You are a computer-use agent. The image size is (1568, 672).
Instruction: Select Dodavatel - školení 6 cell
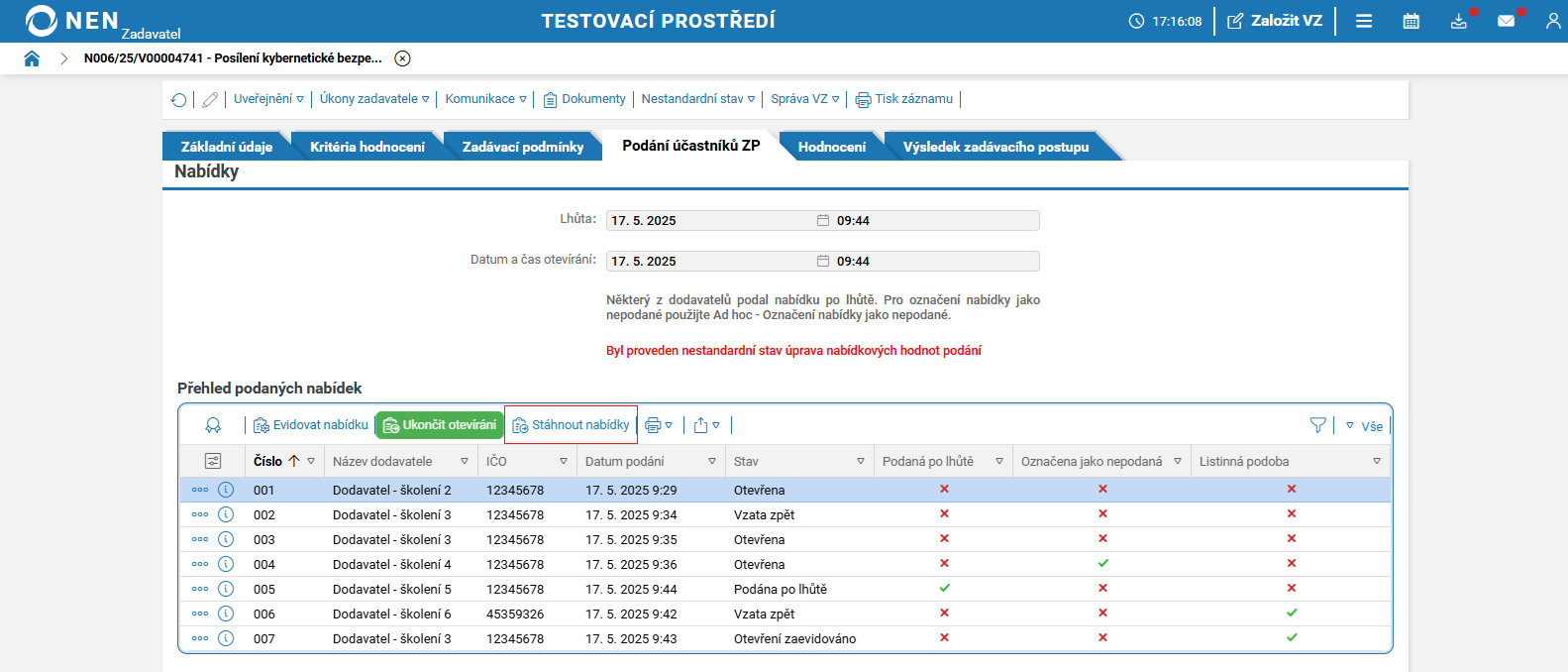[392, 615]
